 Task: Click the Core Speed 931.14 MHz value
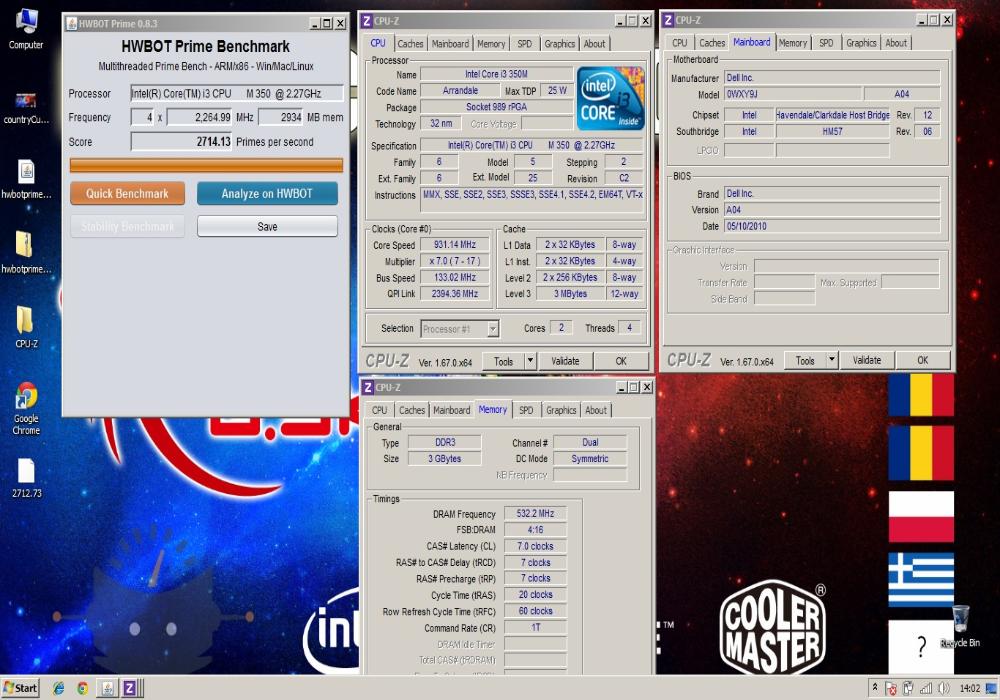pos(455,245)
